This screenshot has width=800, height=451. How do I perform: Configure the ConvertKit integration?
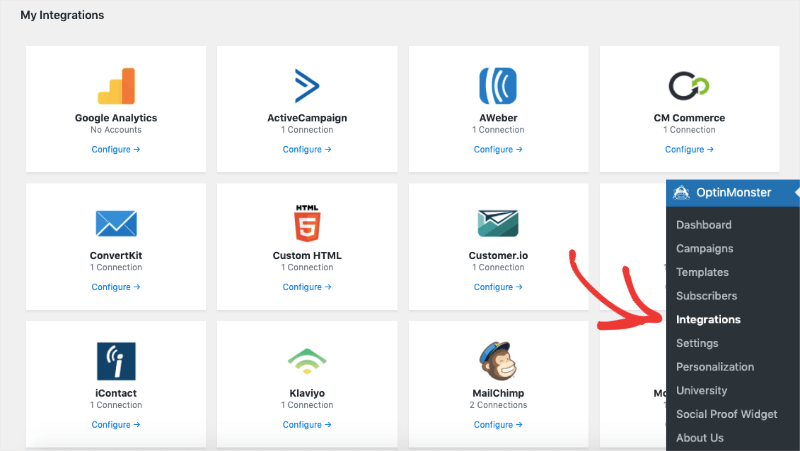(116, 287)
